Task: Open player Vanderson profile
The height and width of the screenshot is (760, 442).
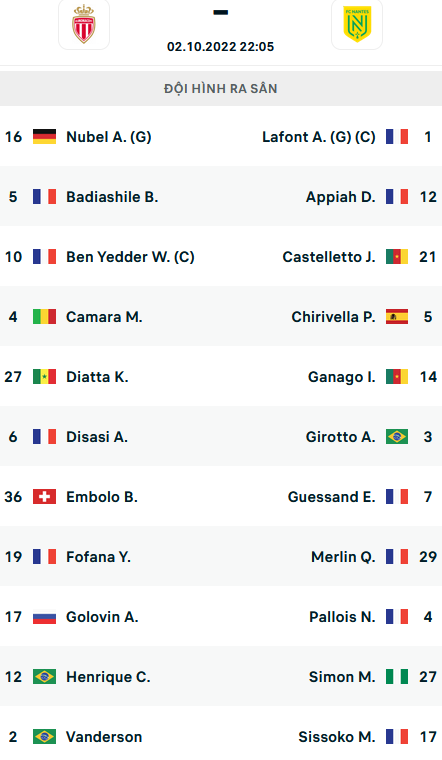Action: click(104, 737)
